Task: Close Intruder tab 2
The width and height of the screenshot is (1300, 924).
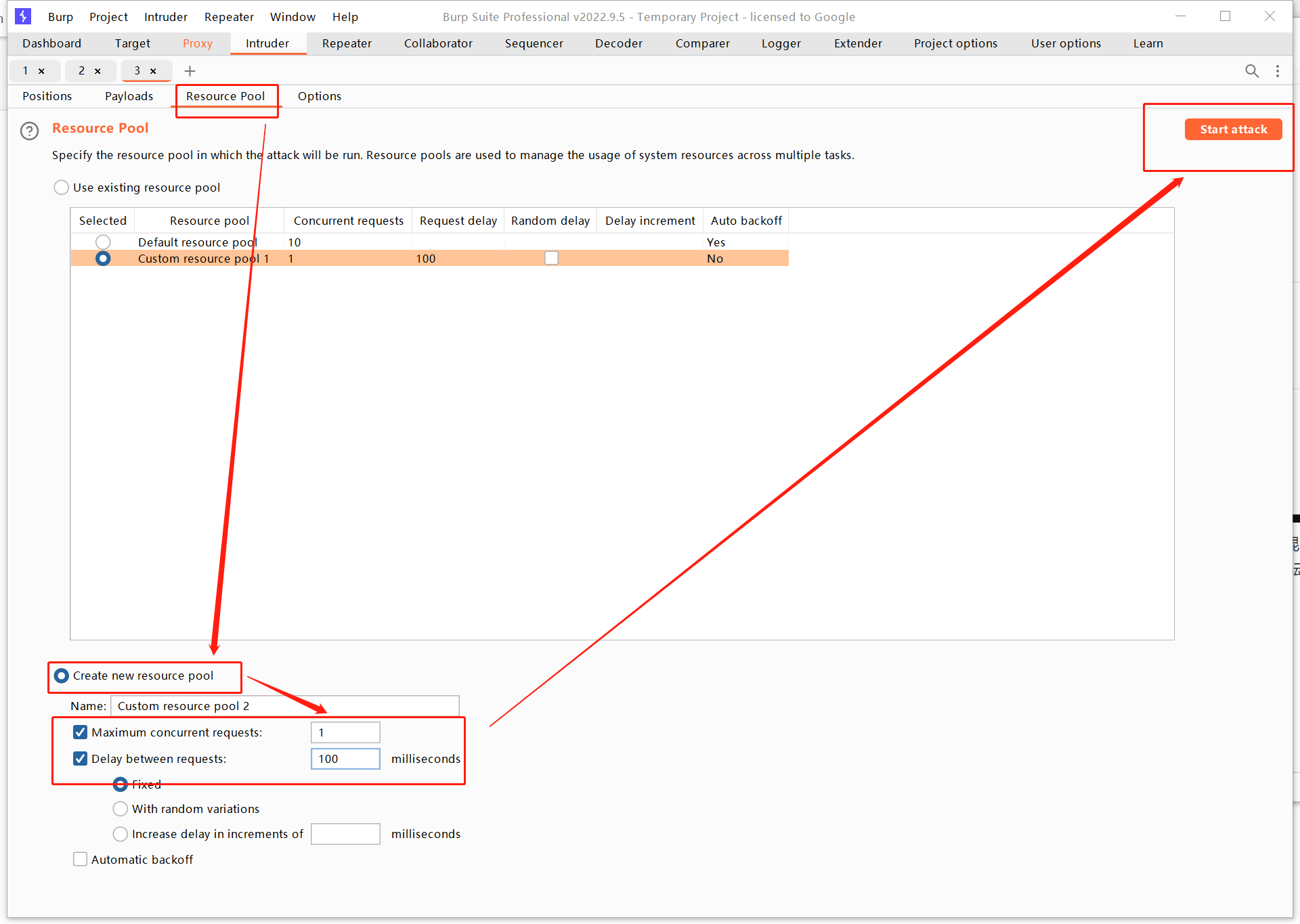Action: click(x=97, y=71)
